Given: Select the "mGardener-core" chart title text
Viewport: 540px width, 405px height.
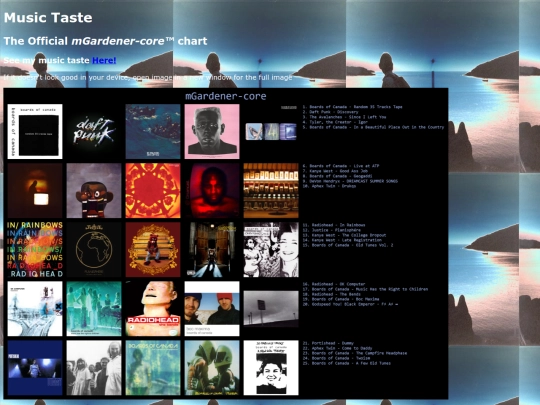Looking at the screenshot, I should click(226, 96).
